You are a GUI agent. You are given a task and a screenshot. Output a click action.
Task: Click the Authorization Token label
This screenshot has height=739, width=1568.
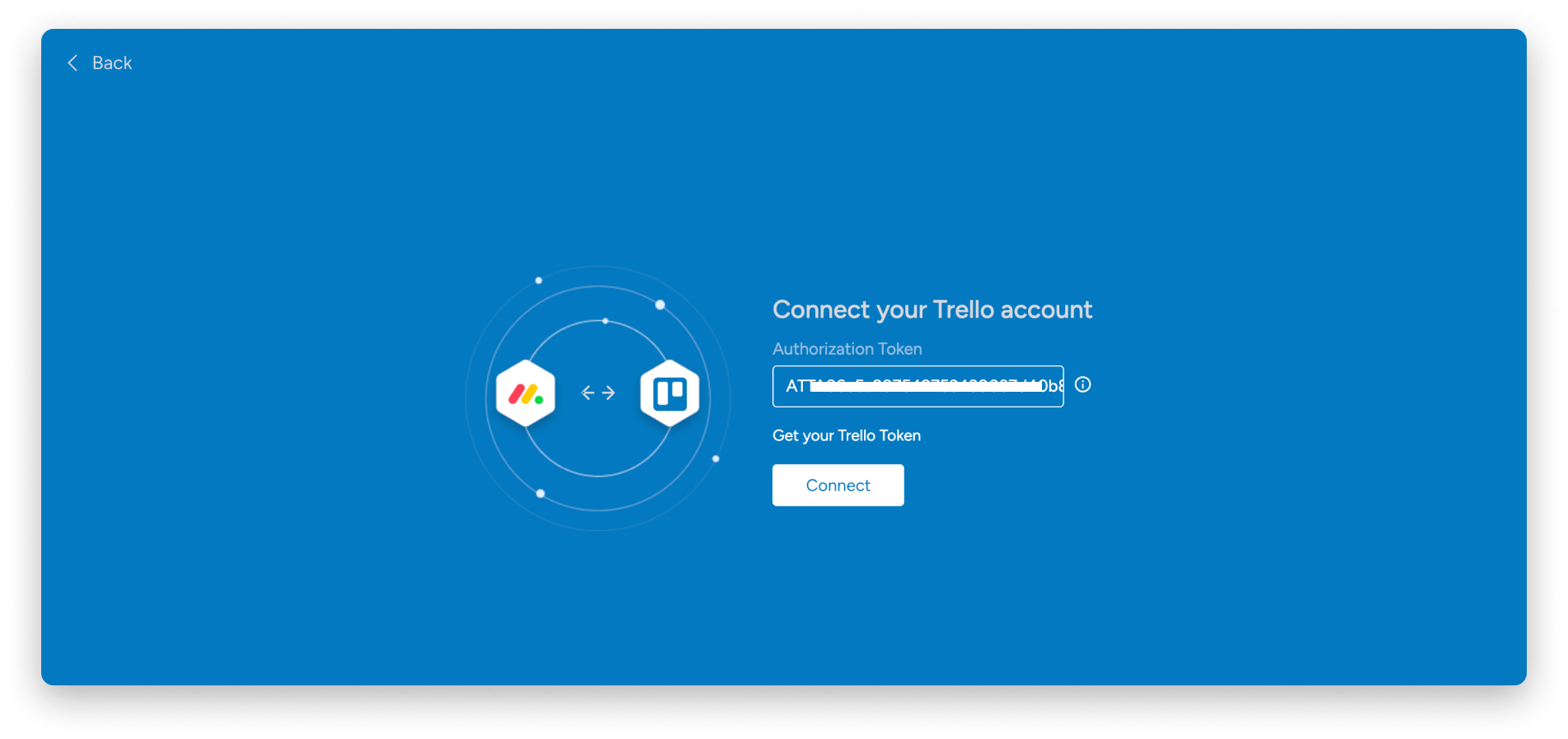[847, 349]
